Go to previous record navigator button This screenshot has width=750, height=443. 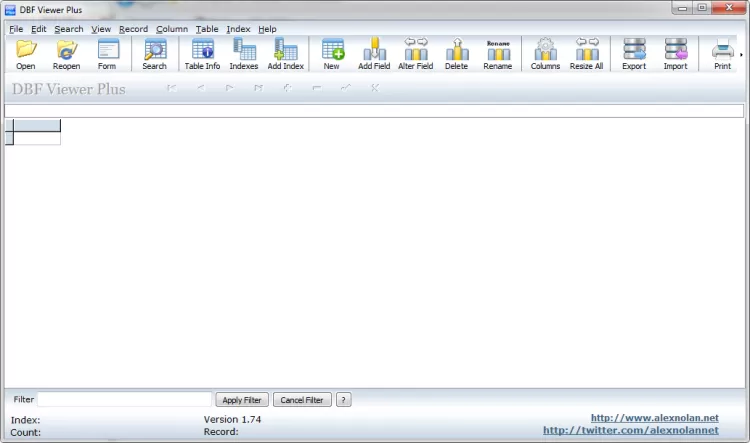pyautogui.click(x=201, y=88)
